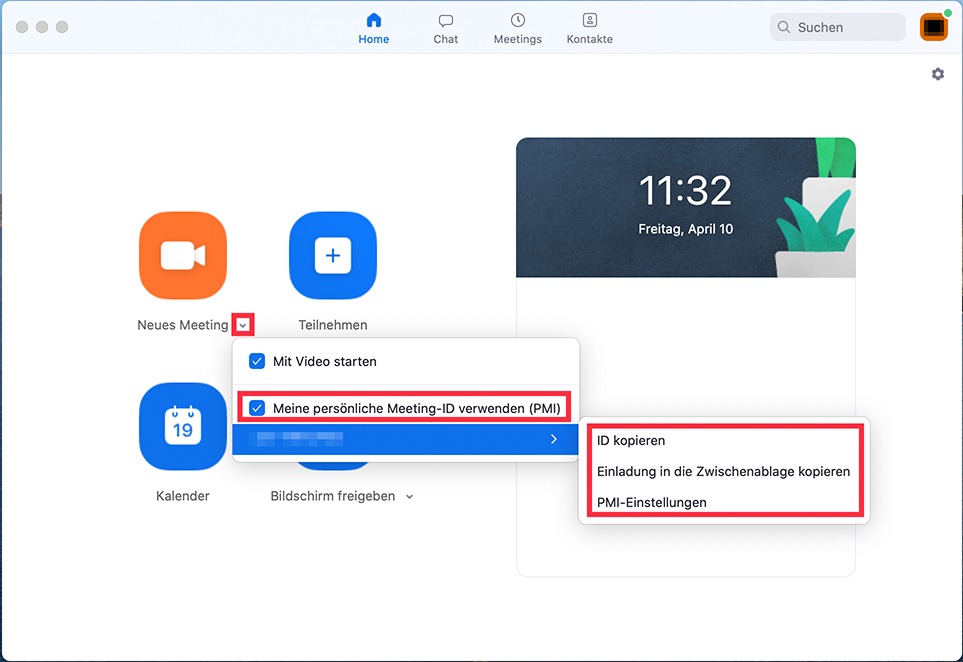Click the 11:32 clock banner

point(685,208)
